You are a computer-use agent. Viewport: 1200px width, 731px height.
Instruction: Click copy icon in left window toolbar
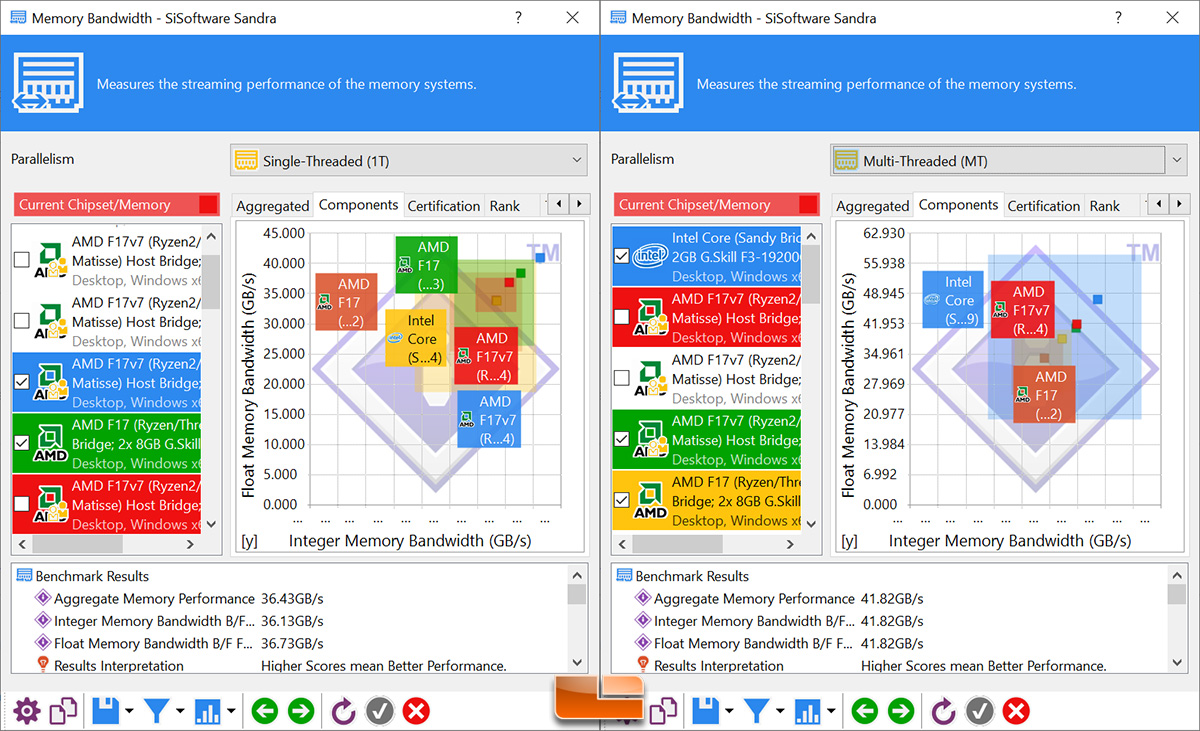click(64, 711)
